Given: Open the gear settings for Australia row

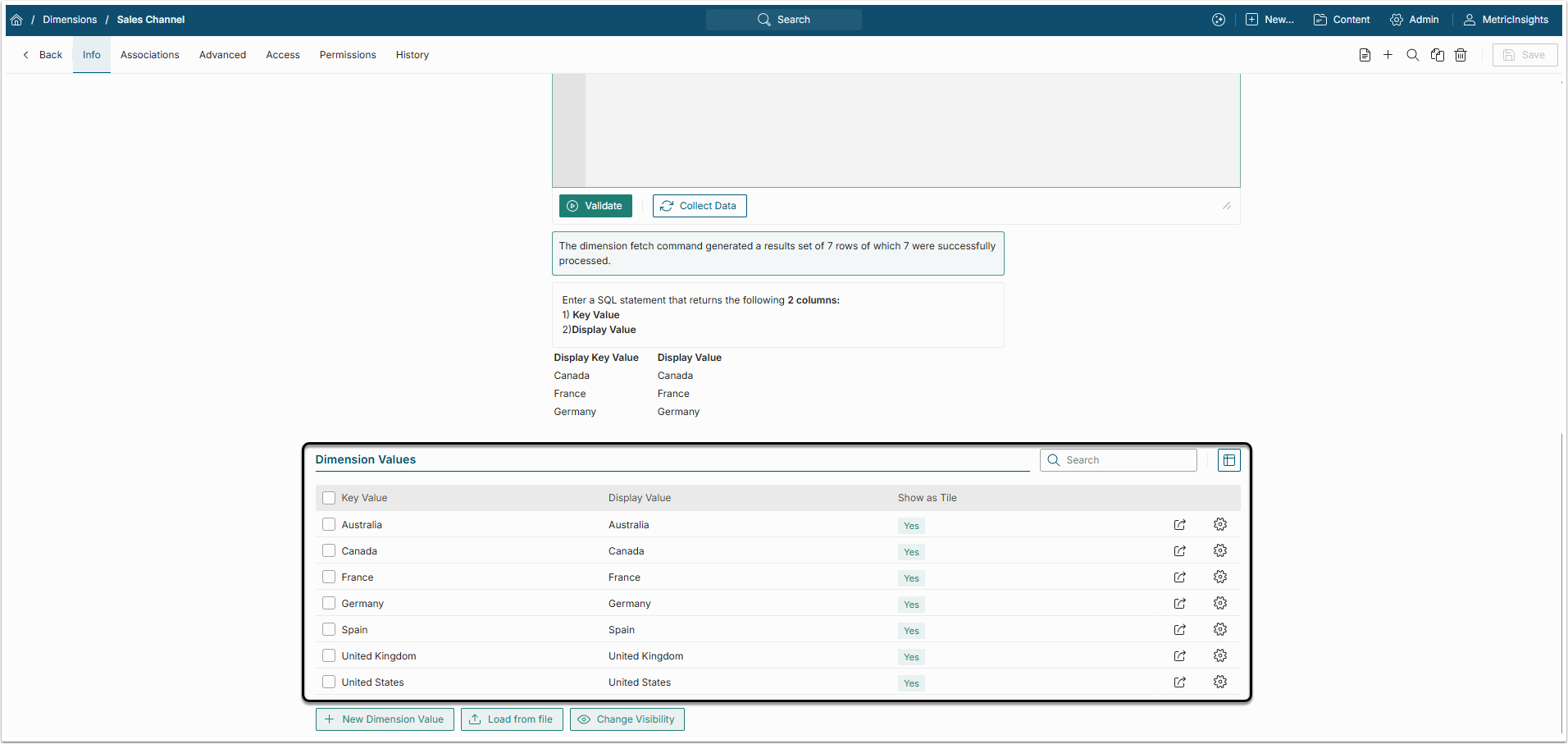Looking at the screenshot, I should click(1219, 525).
